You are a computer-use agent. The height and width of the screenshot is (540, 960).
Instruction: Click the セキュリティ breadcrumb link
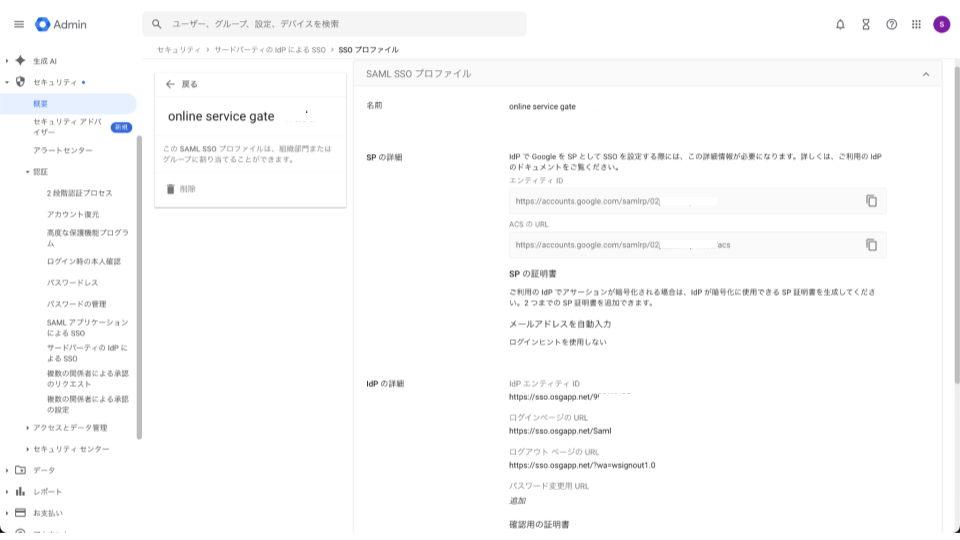coord(177,49)
